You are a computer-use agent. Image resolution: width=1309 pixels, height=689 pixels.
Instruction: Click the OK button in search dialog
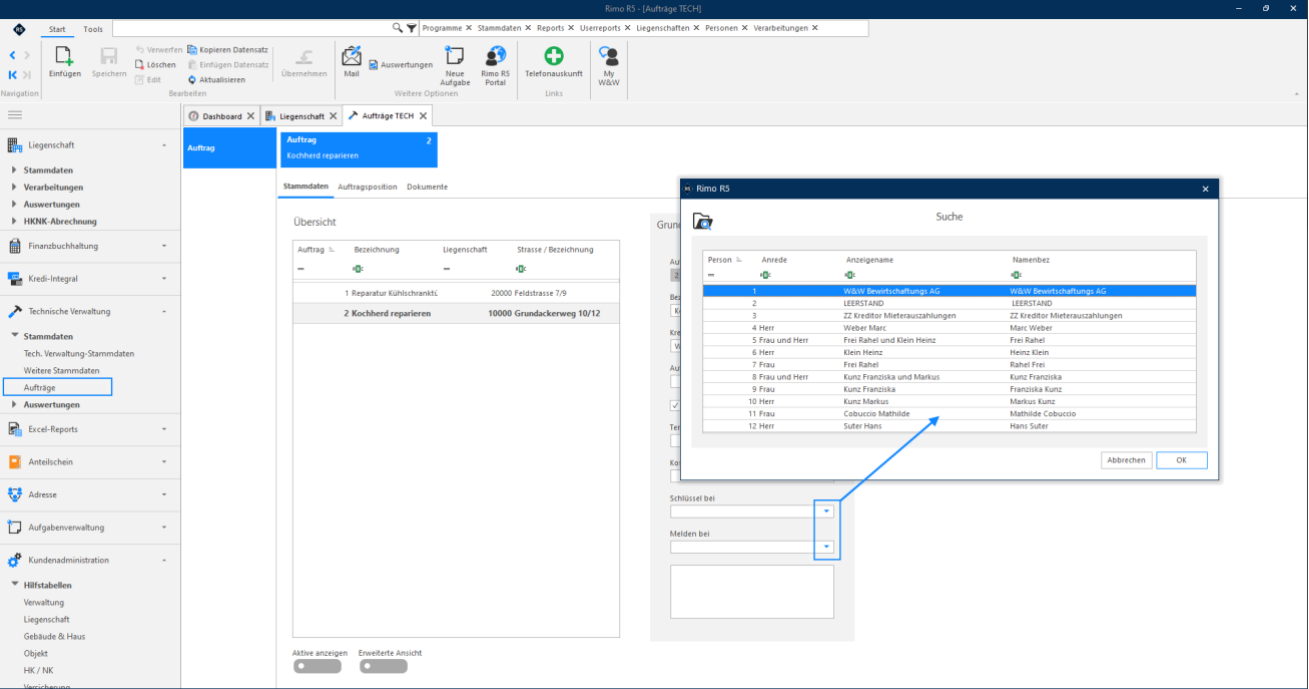(x=1181, y=460)
